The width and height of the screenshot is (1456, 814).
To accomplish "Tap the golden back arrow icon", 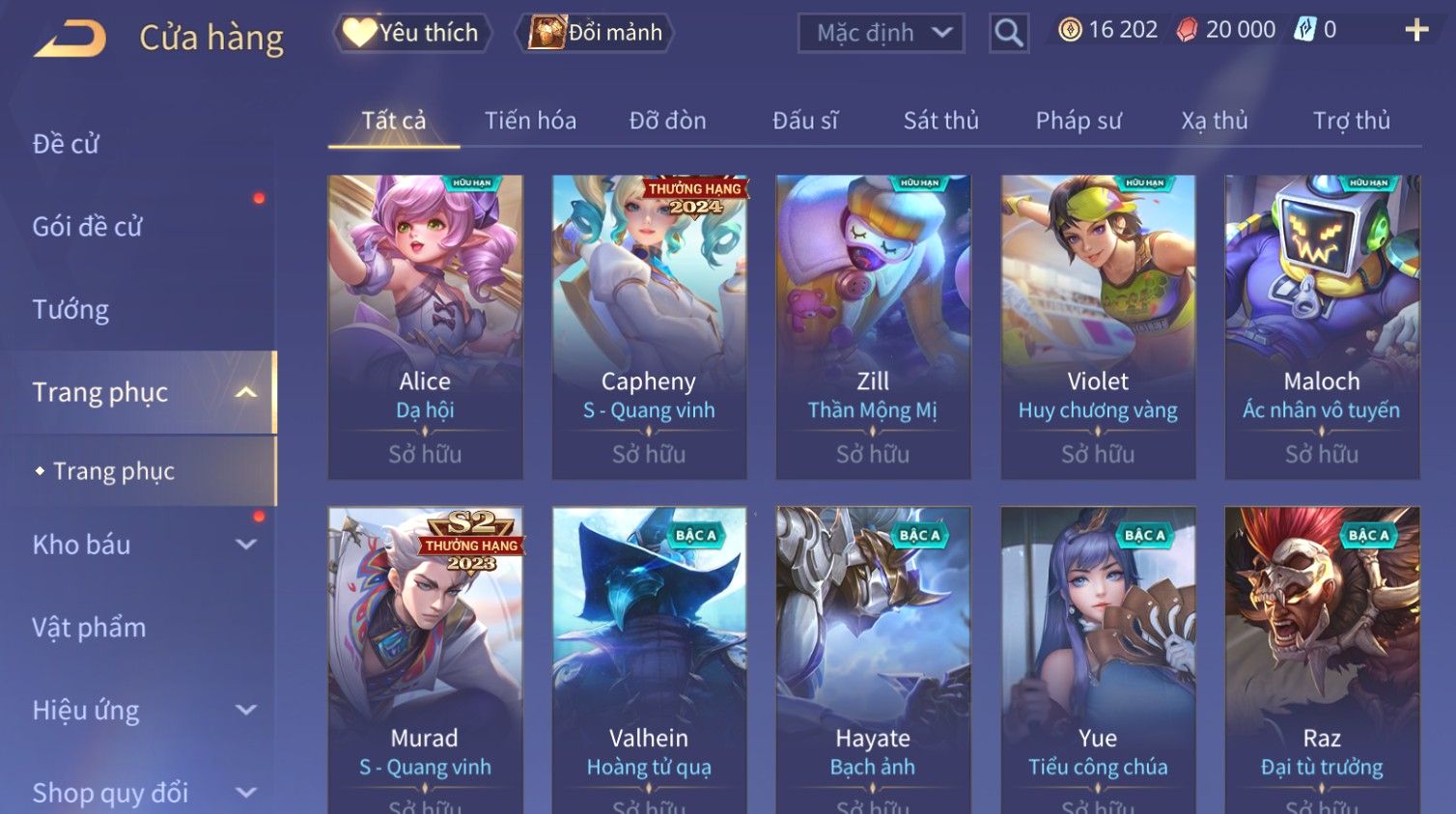I will pyautogui.click(x=70, y=39).
